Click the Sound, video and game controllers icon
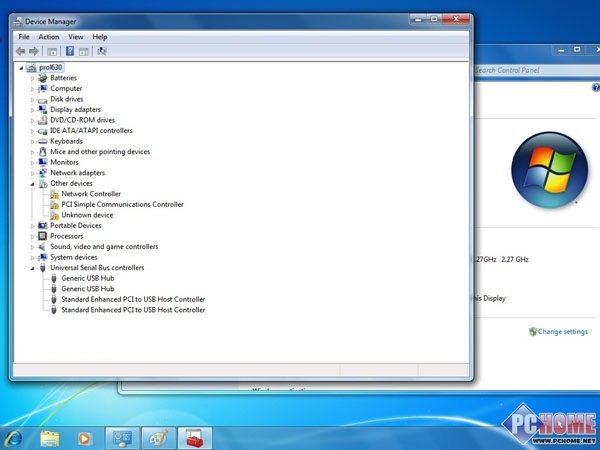600x450 pixels. (x=42, y=247)
